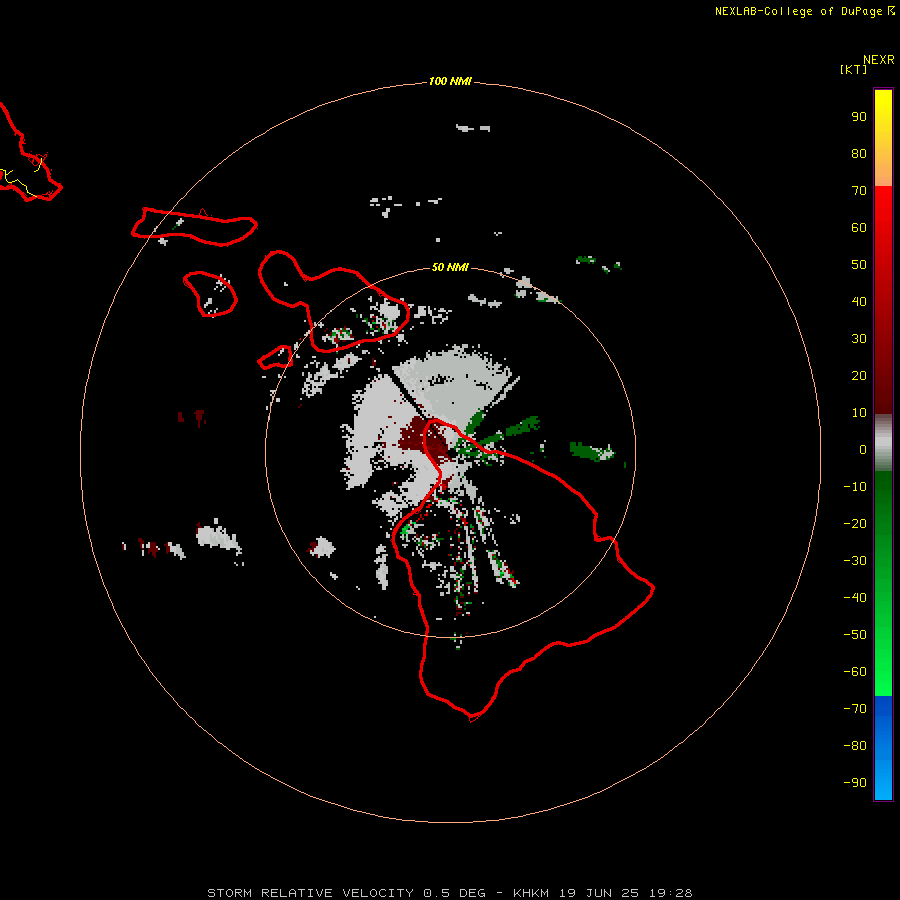The height and width of the screenshot is (900, 900).
Task: Click the positive 50 scale value
Action: 859,265
